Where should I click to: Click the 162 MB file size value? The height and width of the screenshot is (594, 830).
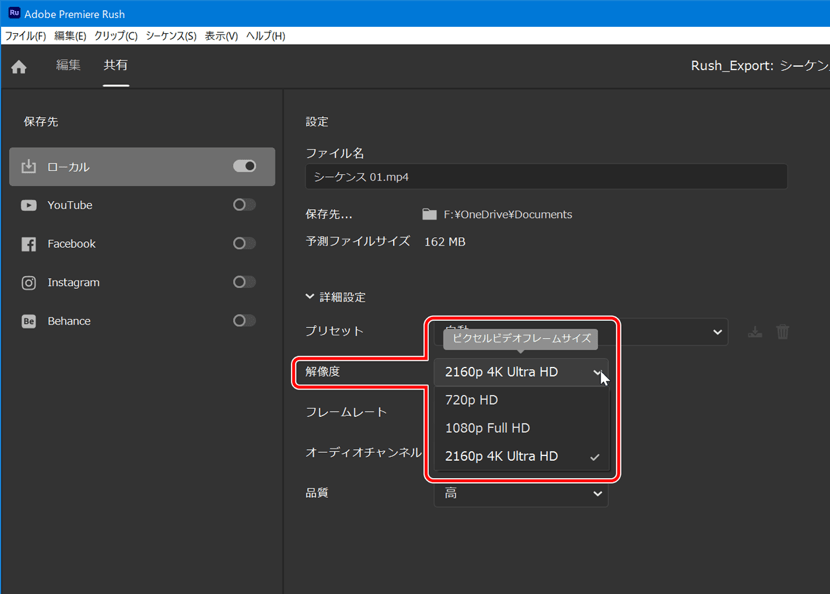(x=445, y=242)
